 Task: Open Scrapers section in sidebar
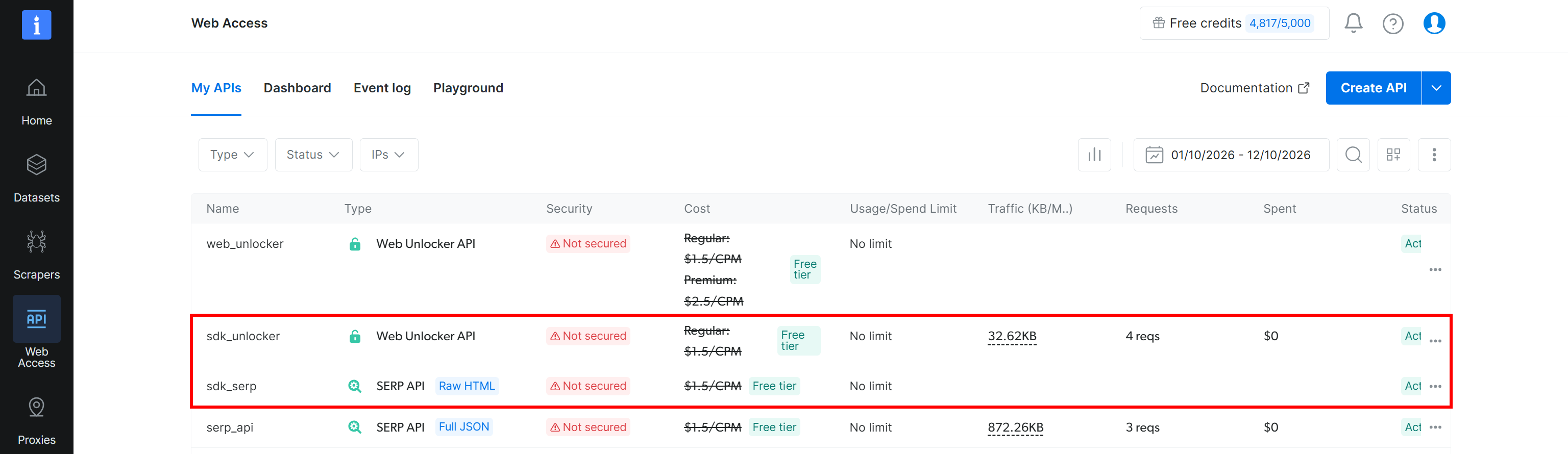(x=37, y=256)
